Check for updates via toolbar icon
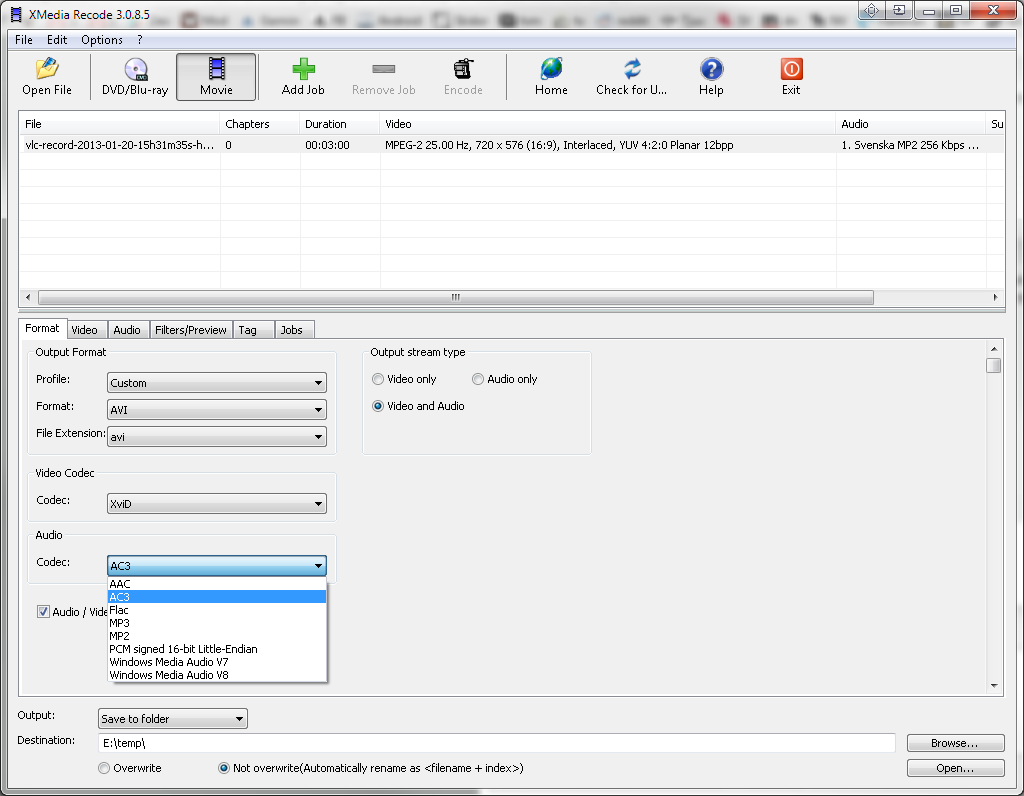1024x796 pixels. (632, 77)
